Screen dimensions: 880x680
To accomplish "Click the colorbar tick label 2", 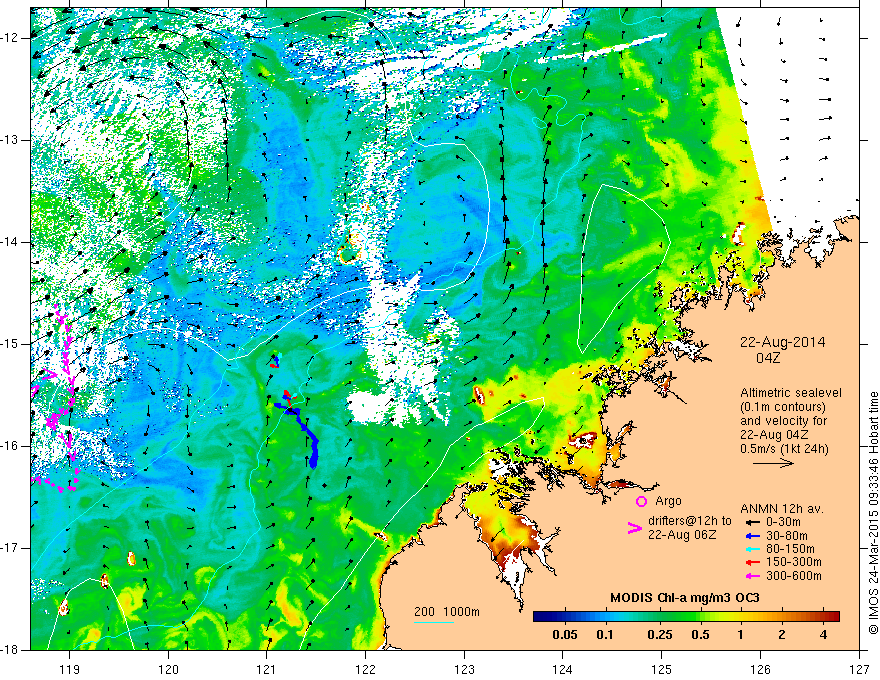I will 782,635.
